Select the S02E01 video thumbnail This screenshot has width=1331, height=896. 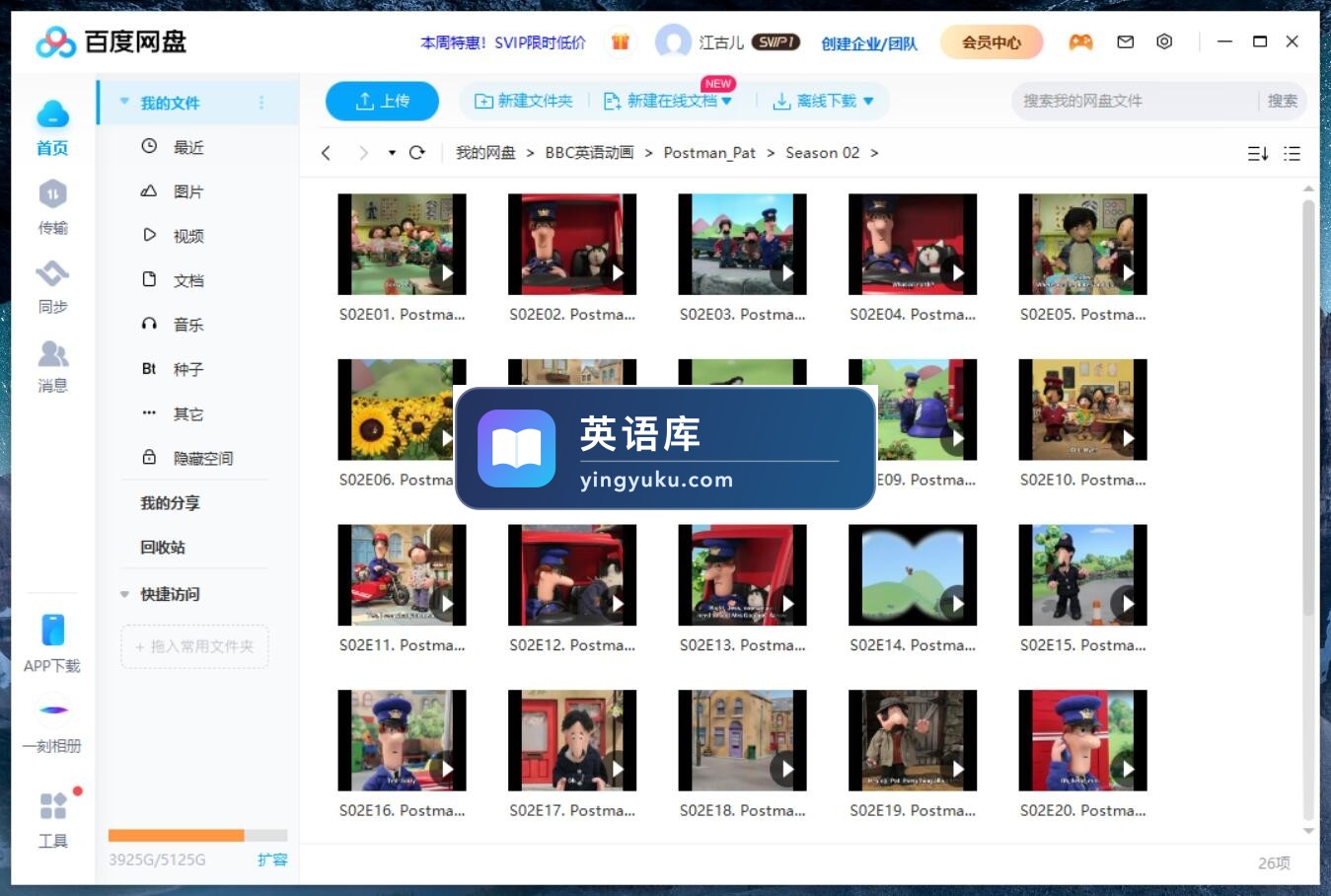click(402, 244)
